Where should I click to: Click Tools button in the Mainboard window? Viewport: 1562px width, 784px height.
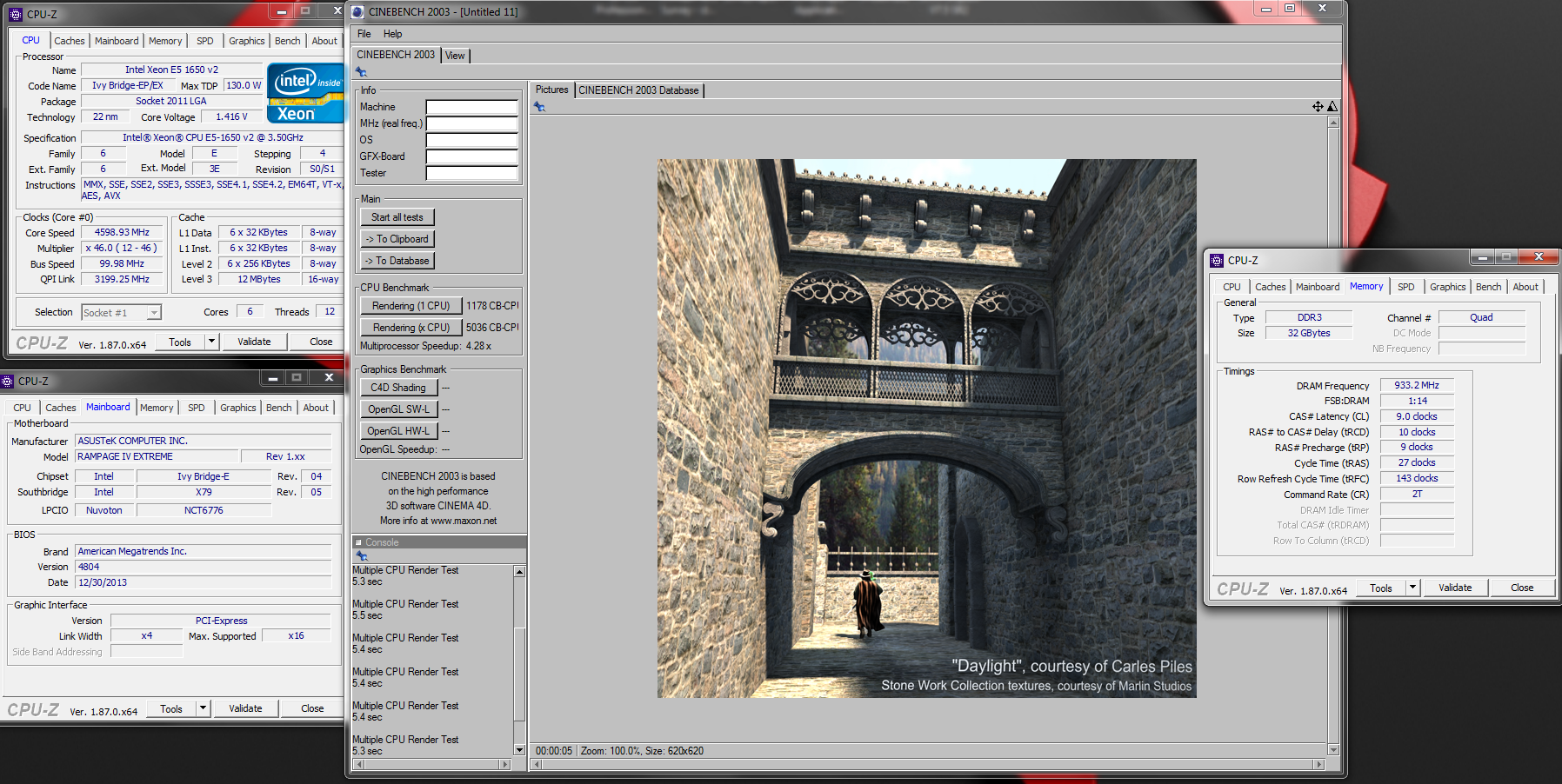pos(171,708)
